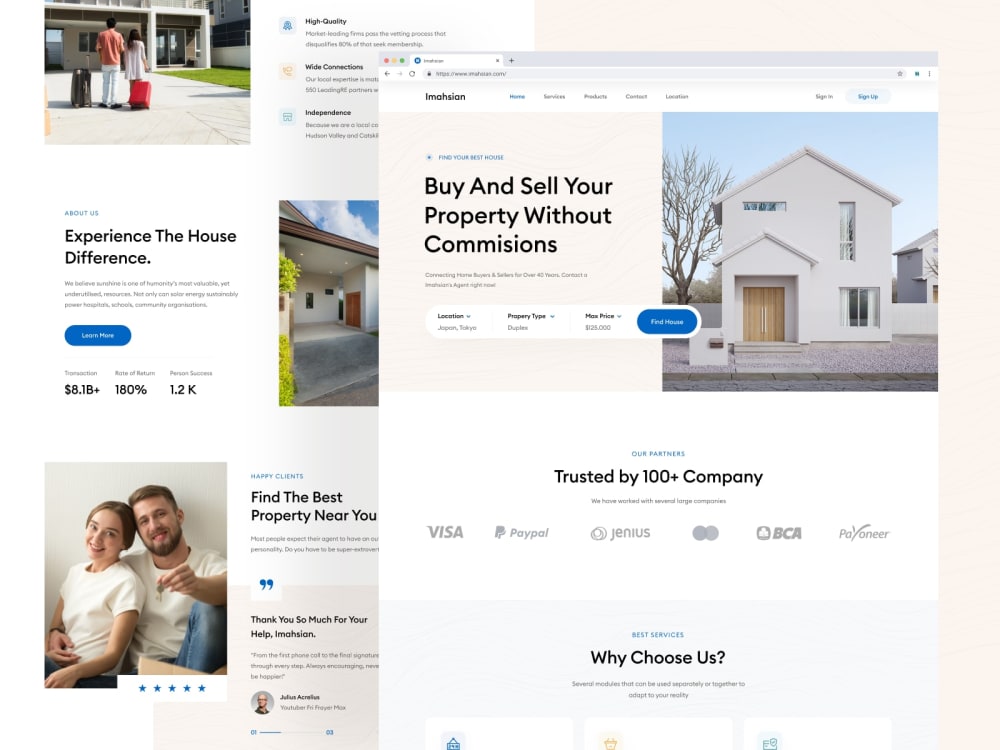Close the Imahsian browser tab

tap(497, 61)
